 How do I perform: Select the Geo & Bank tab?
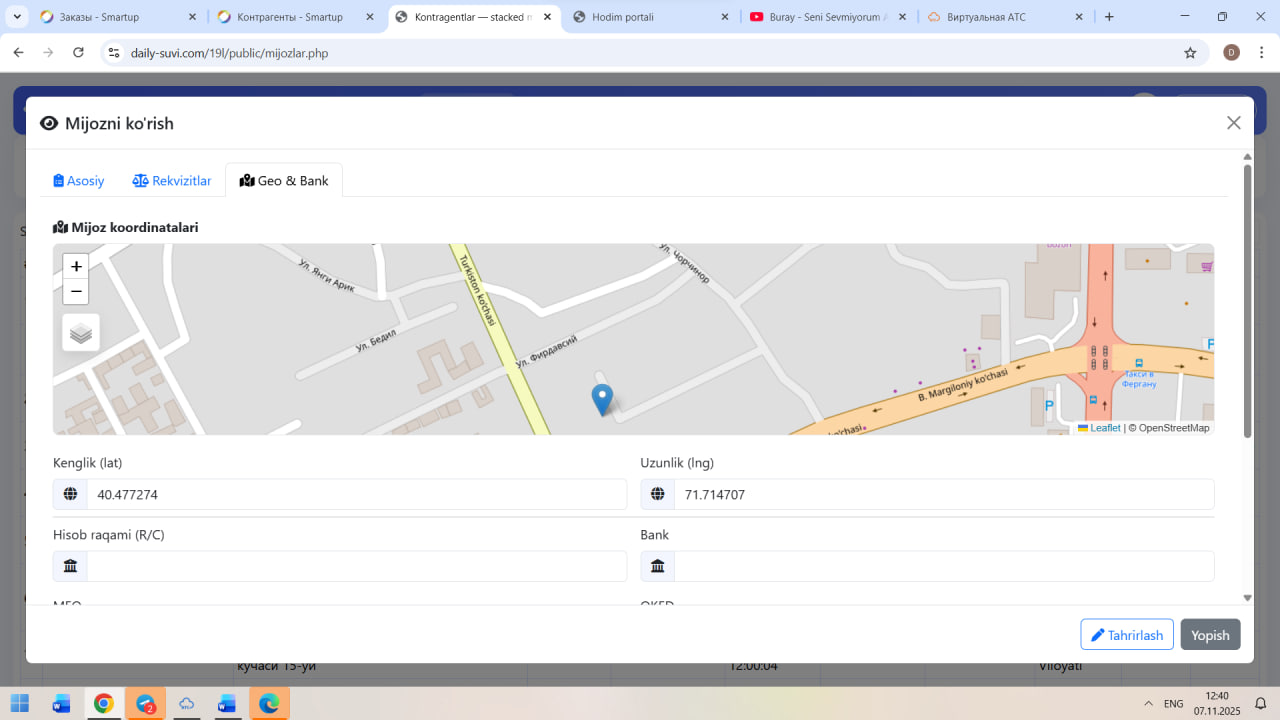coord(284,181)
